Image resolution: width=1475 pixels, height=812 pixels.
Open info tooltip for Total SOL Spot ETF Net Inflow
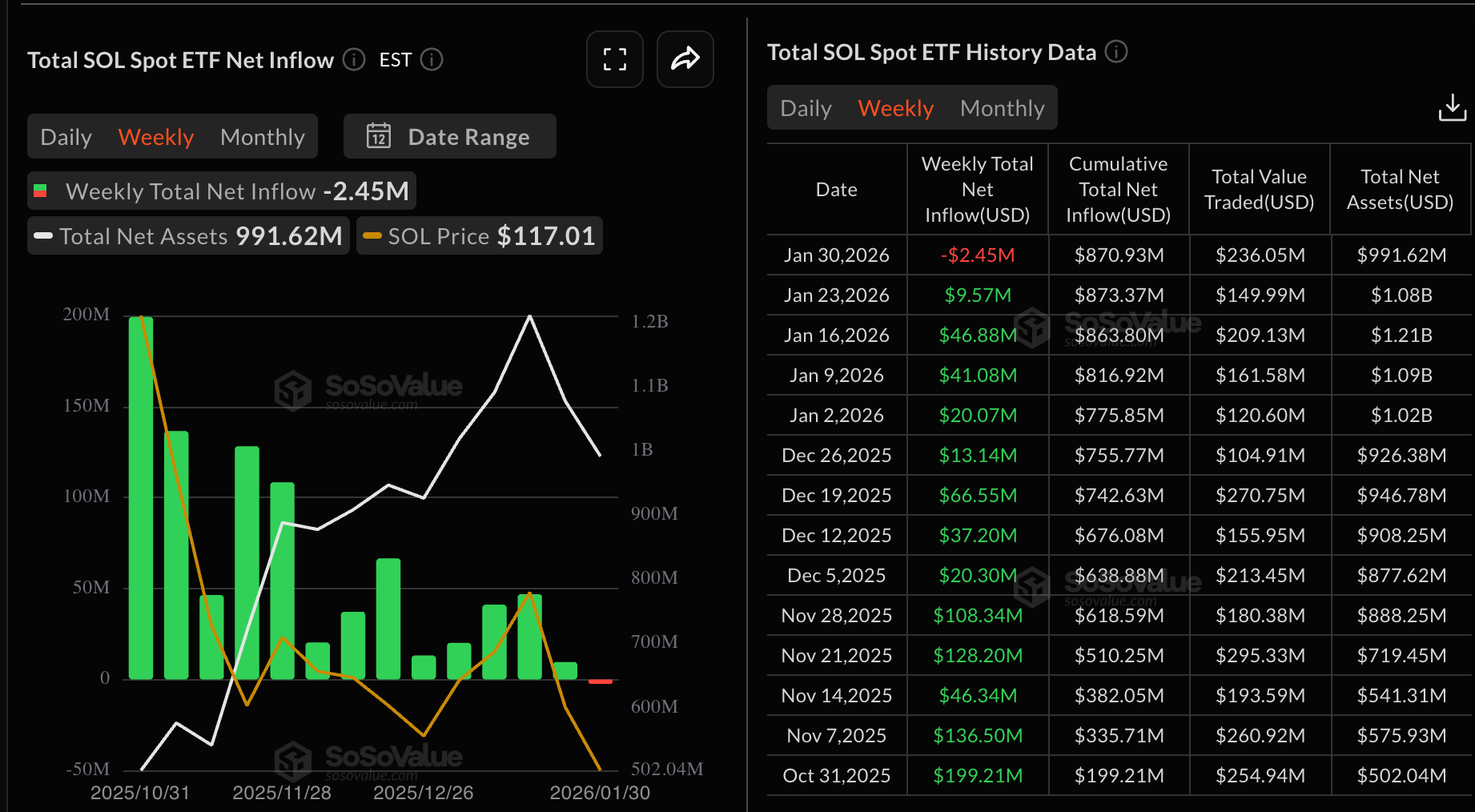pyautogui.click(x=352, y=59)
